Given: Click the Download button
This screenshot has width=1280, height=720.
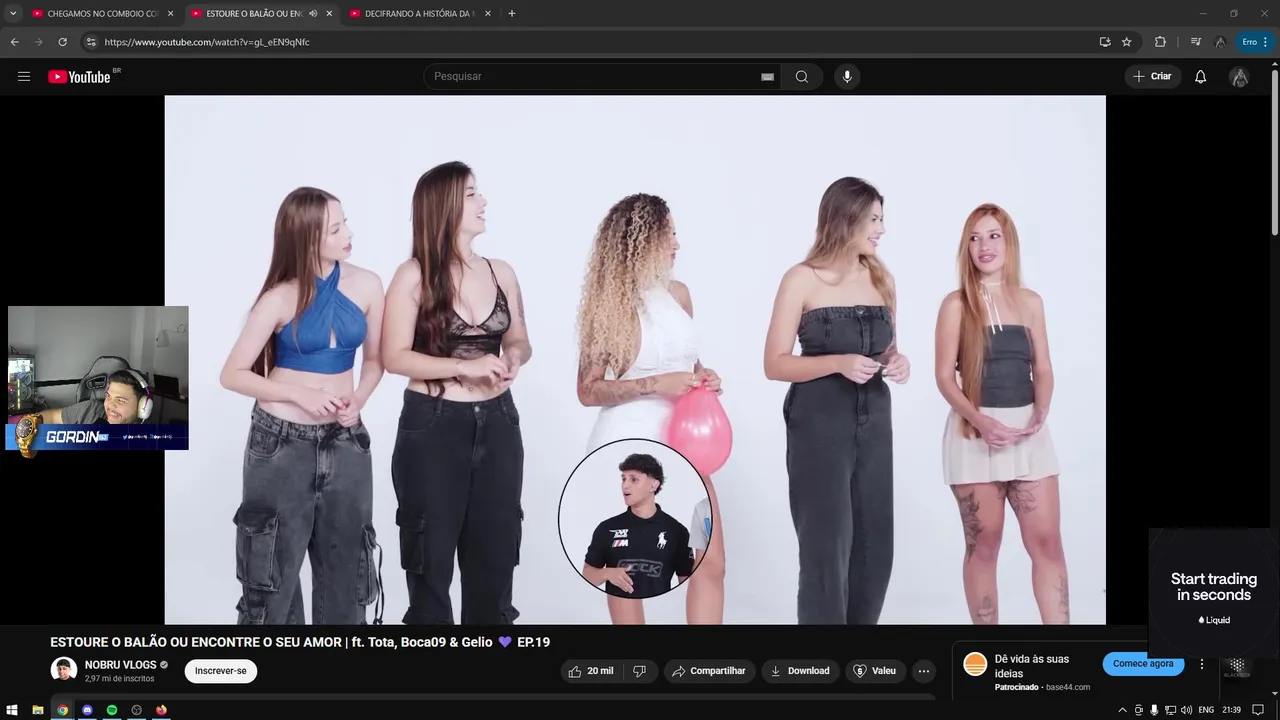Looking at the screenshot, I should click(x=799, y=671).
